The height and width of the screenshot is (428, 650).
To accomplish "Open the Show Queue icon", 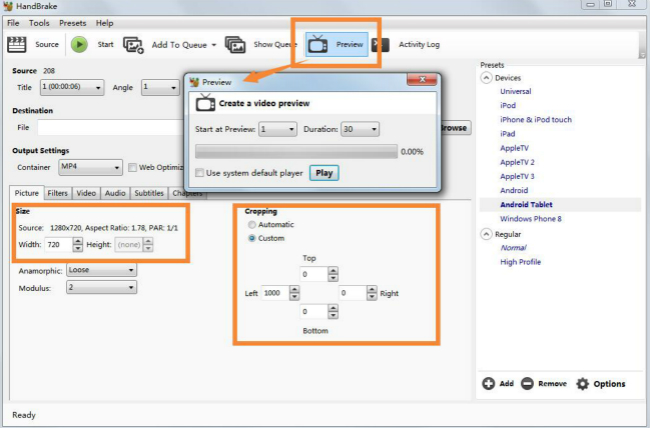I will 235,45.
